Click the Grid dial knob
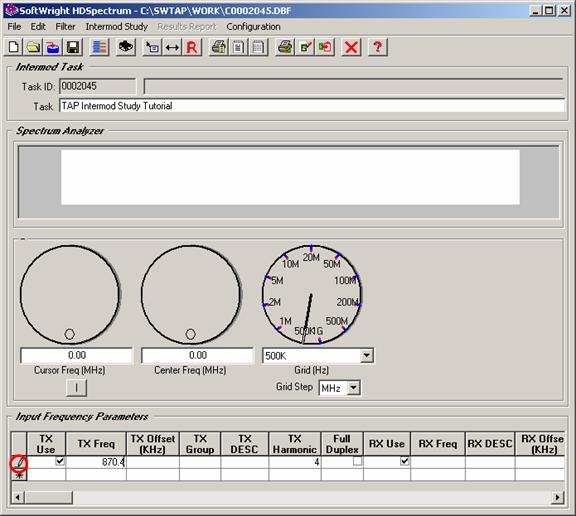The width and height of the screenshot is (576, 516). pos(312,295)
